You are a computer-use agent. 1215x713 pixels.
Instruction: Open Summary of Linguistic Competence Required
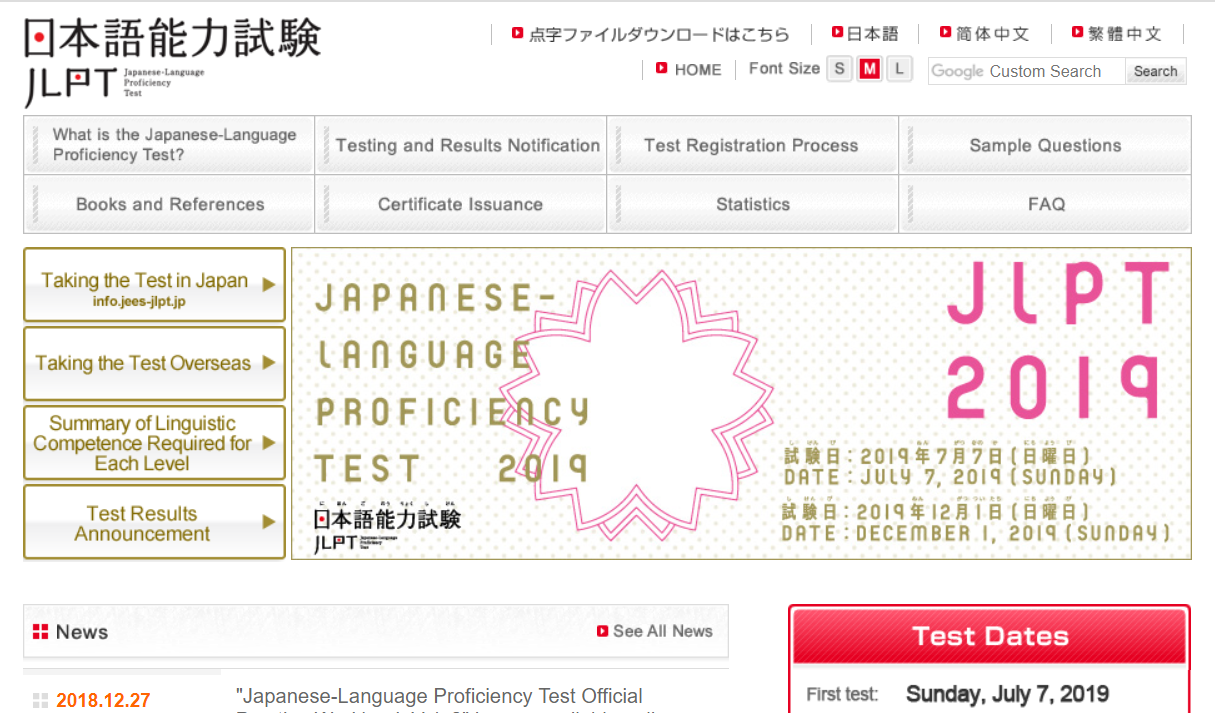tap(154, 443)
